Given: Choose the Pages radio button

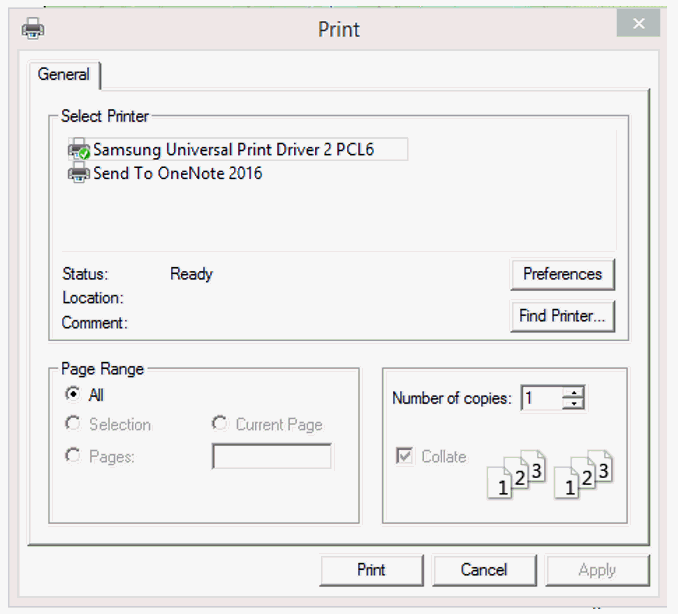Looking at the screenshot, I should (73, 456).
